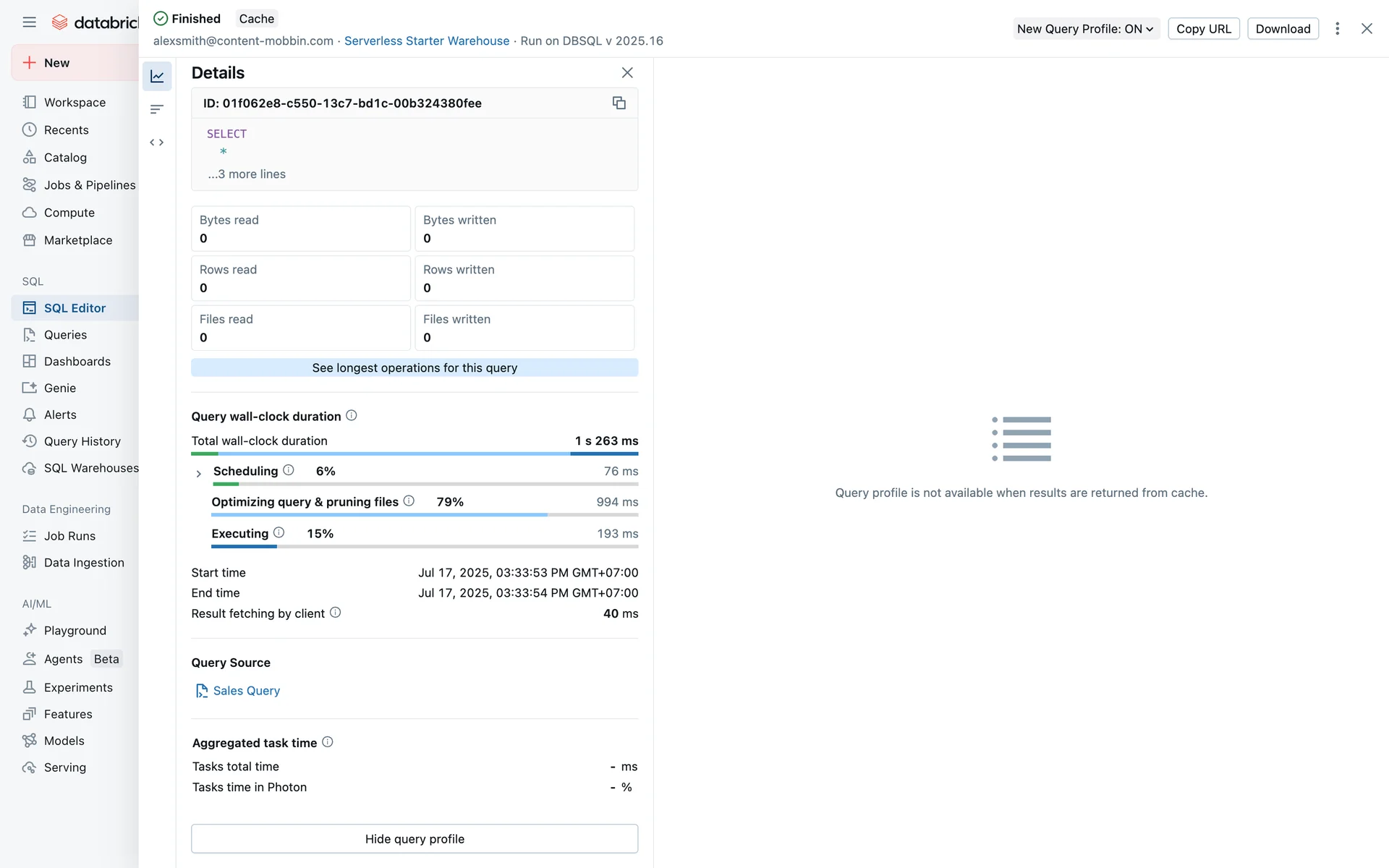Open the hamburger navigation menu

[x=29, y=22]
